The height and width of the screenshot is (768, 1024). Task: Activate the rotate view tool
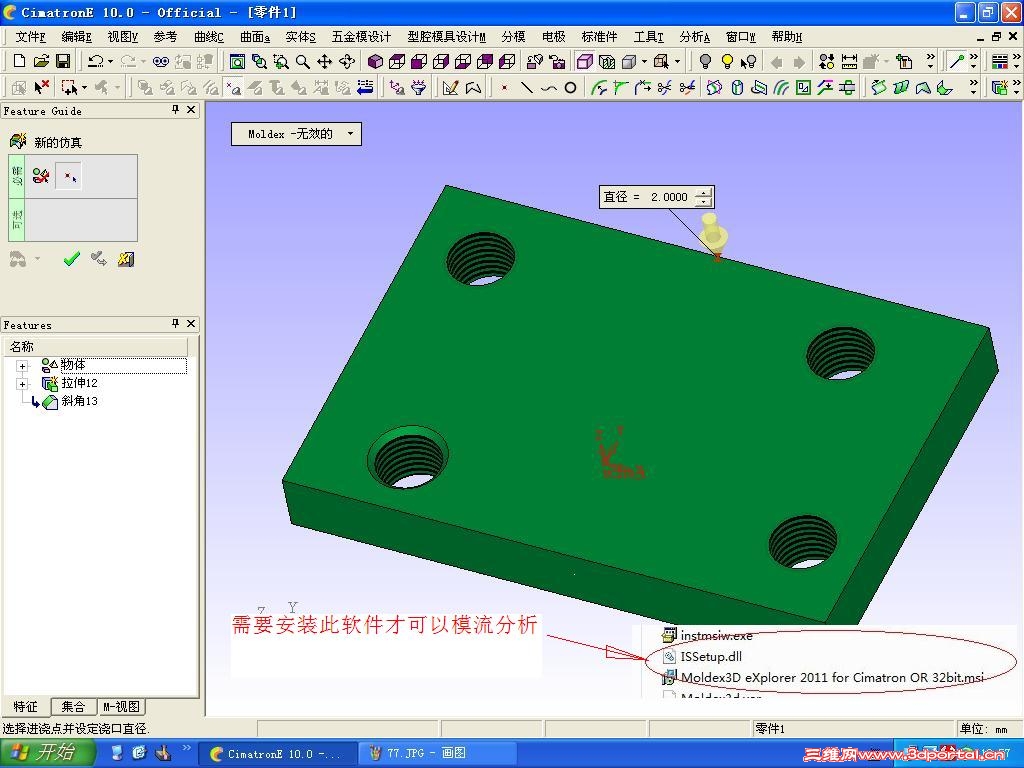[347, 62]
